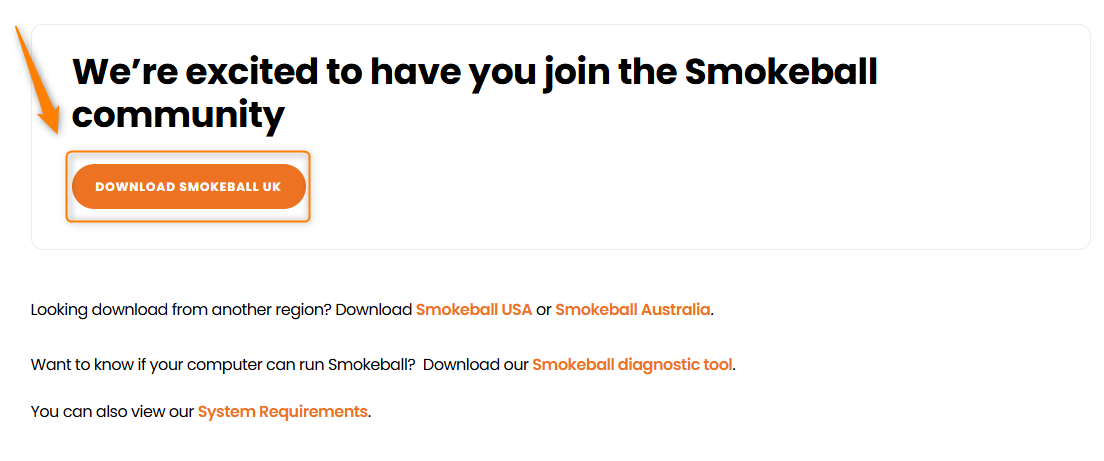Viewport: 1104px width, 461px height.
Task: Click the Download Smokeball UK button
Action: pos(188,187)
